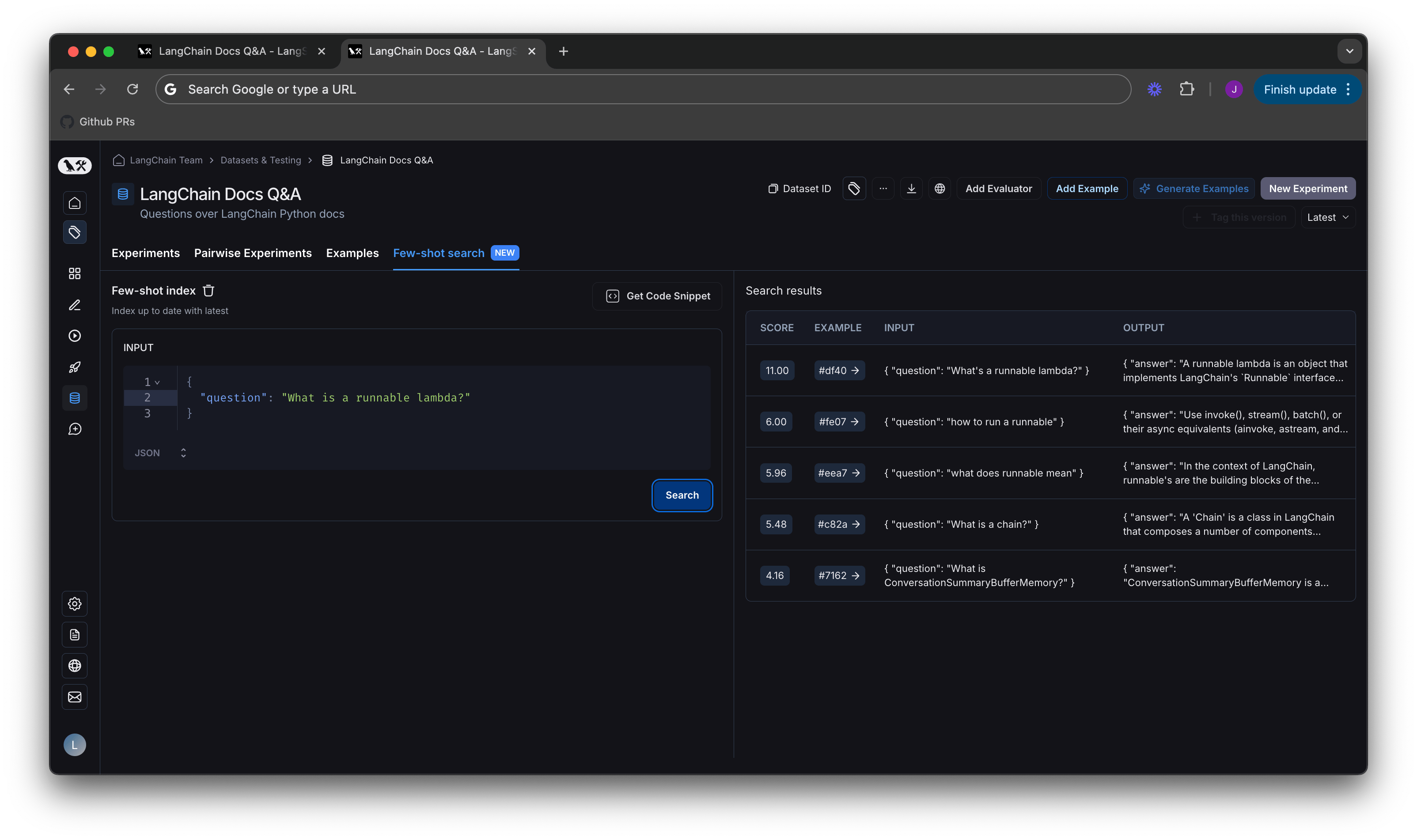Click the ConversationSummaryBufferMemory answer output cell
Screen dimensions: 1417x840
(x=1226, y=575)
